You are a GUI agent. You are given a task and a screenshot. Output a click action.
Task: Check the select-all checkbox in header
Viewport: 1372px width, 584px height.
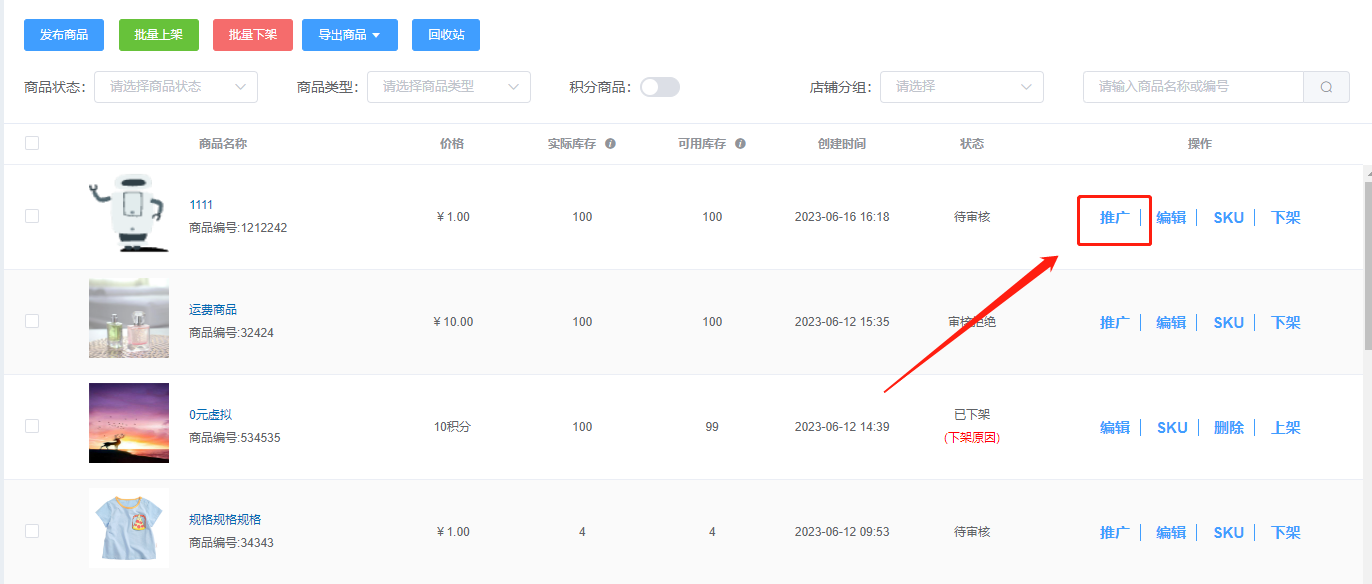tap(32, 143)
